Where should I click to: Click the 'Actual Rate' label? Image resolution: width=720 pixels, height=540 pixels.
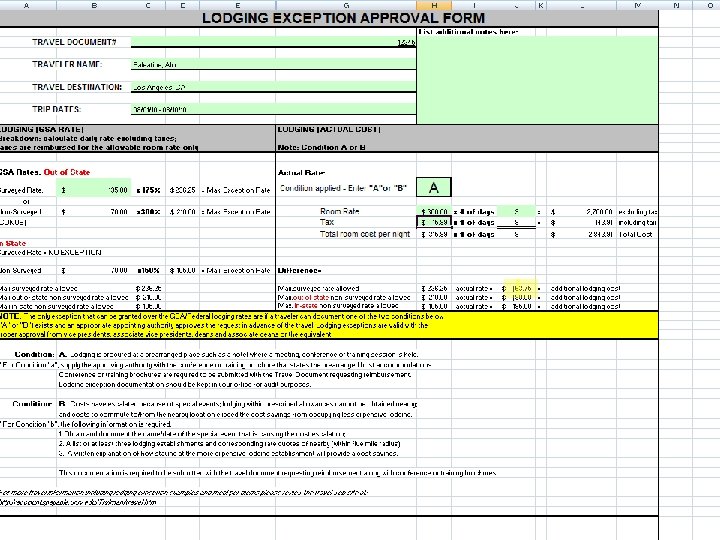[x=301, y=173]
